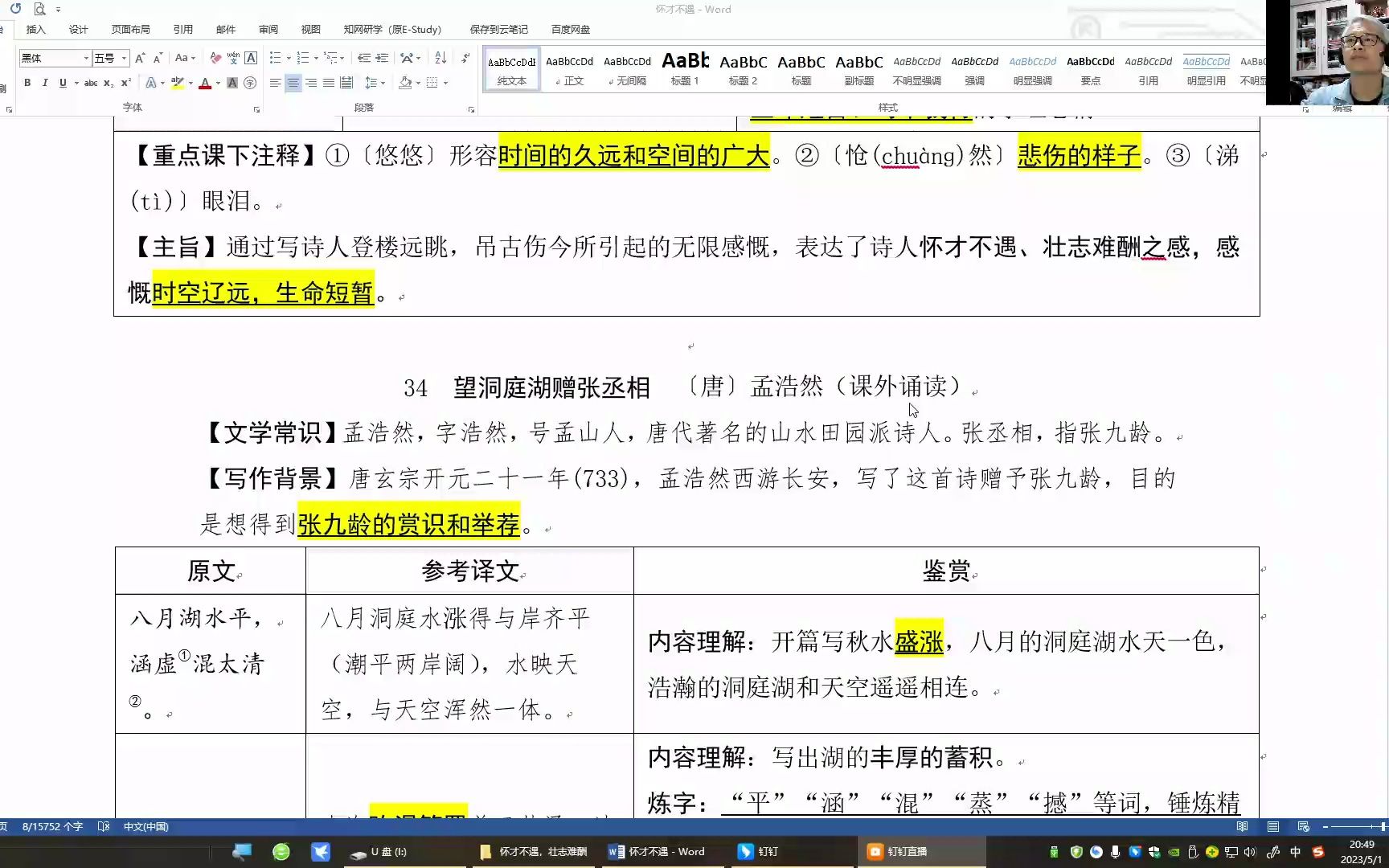This screenshot has height=868, width=1389.
Task: Apply distributed alignment icon
Action: (346, 83)
